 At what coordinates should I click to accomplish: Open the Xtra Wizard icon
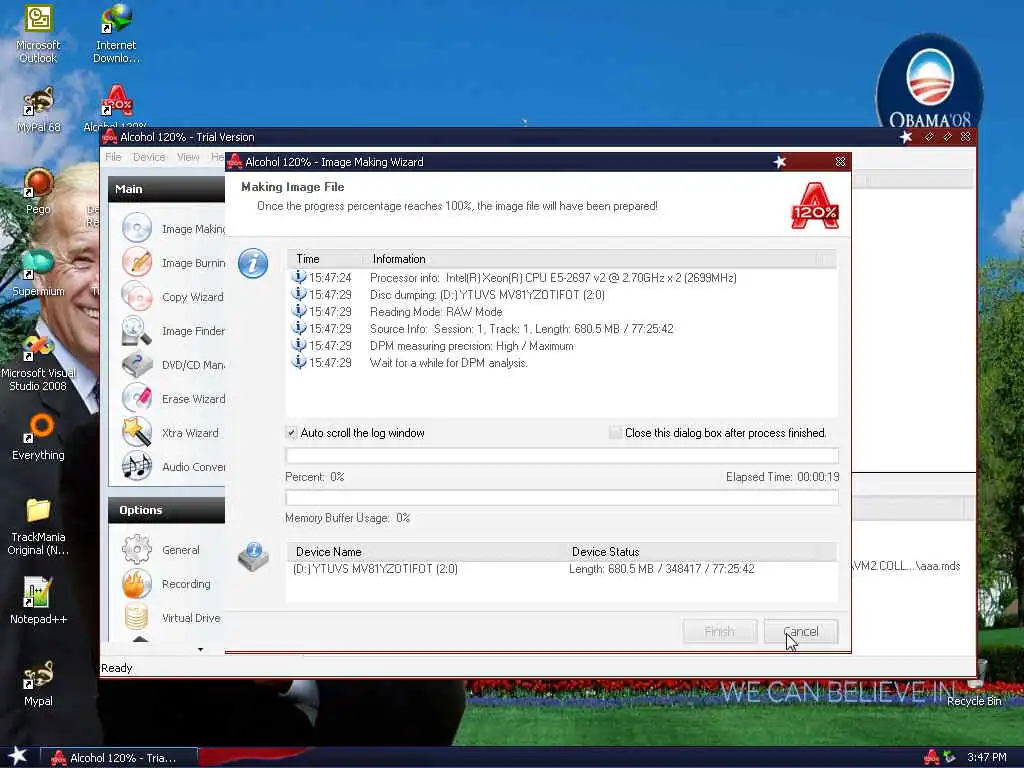[137, 432]
